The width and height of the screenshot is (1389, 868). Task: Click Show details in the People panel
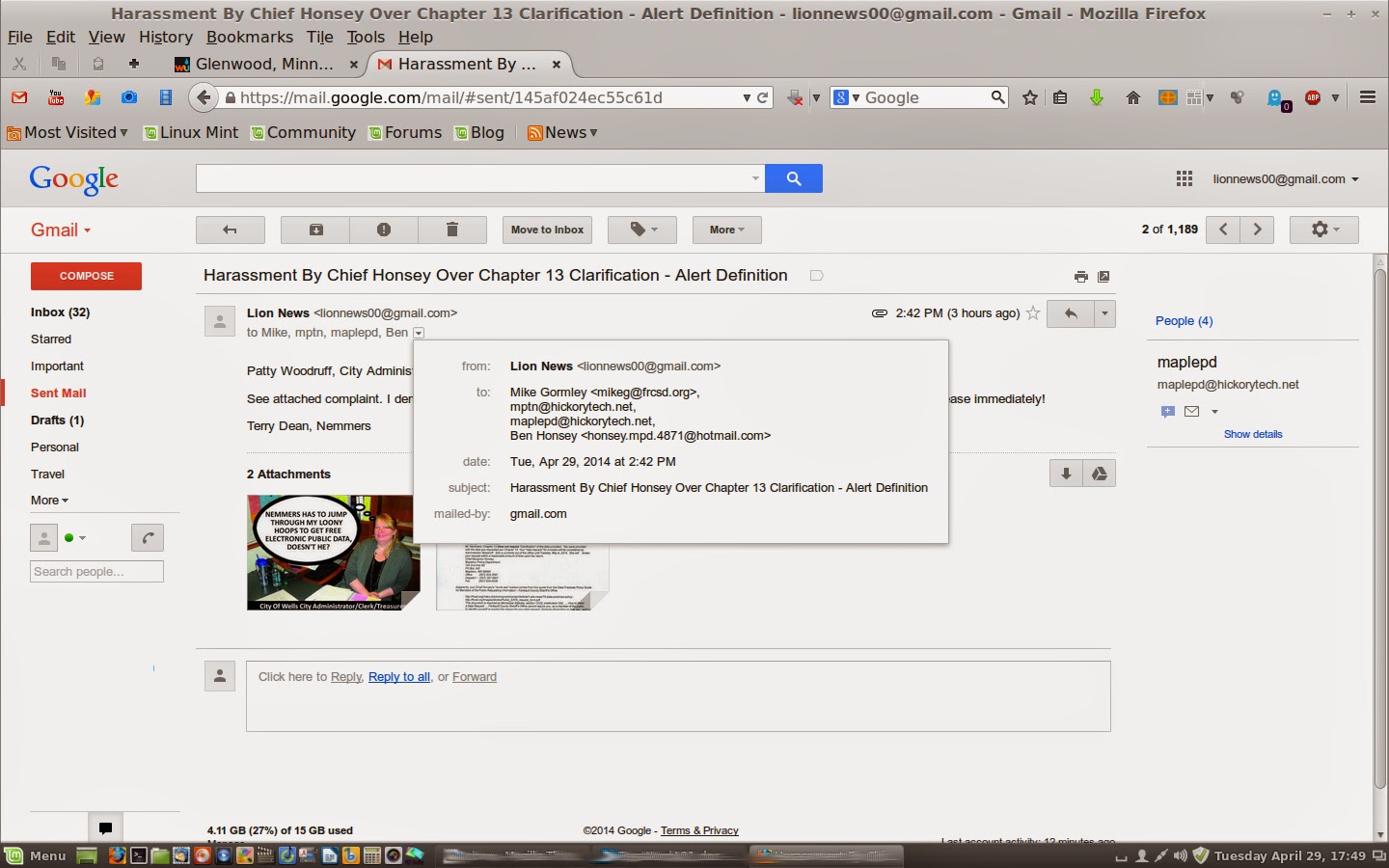point(1253,434)
